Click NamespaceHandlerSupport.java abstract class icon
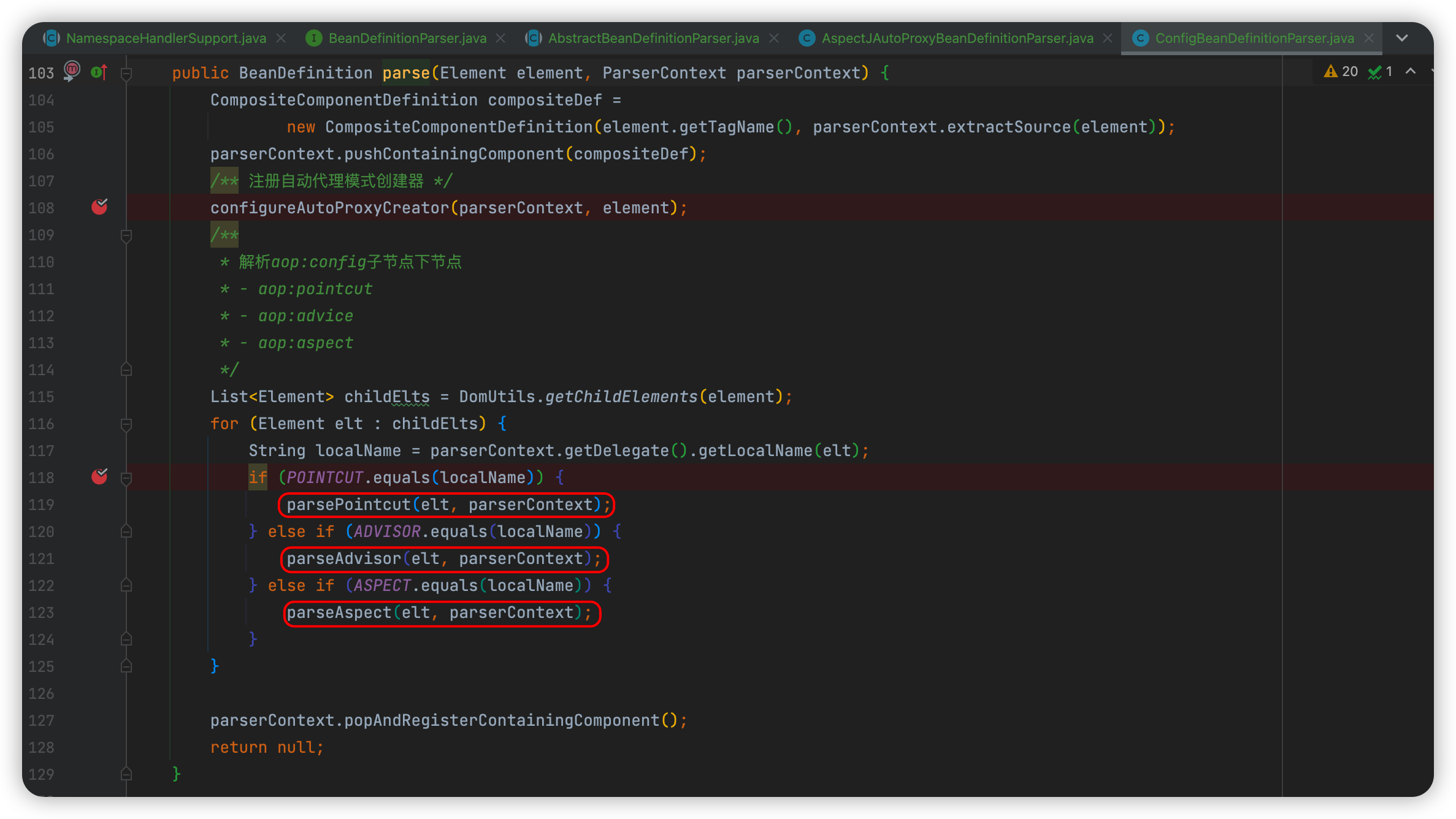Image resolution: width=1456 pixels, height=819 pixels. [52, 38]
